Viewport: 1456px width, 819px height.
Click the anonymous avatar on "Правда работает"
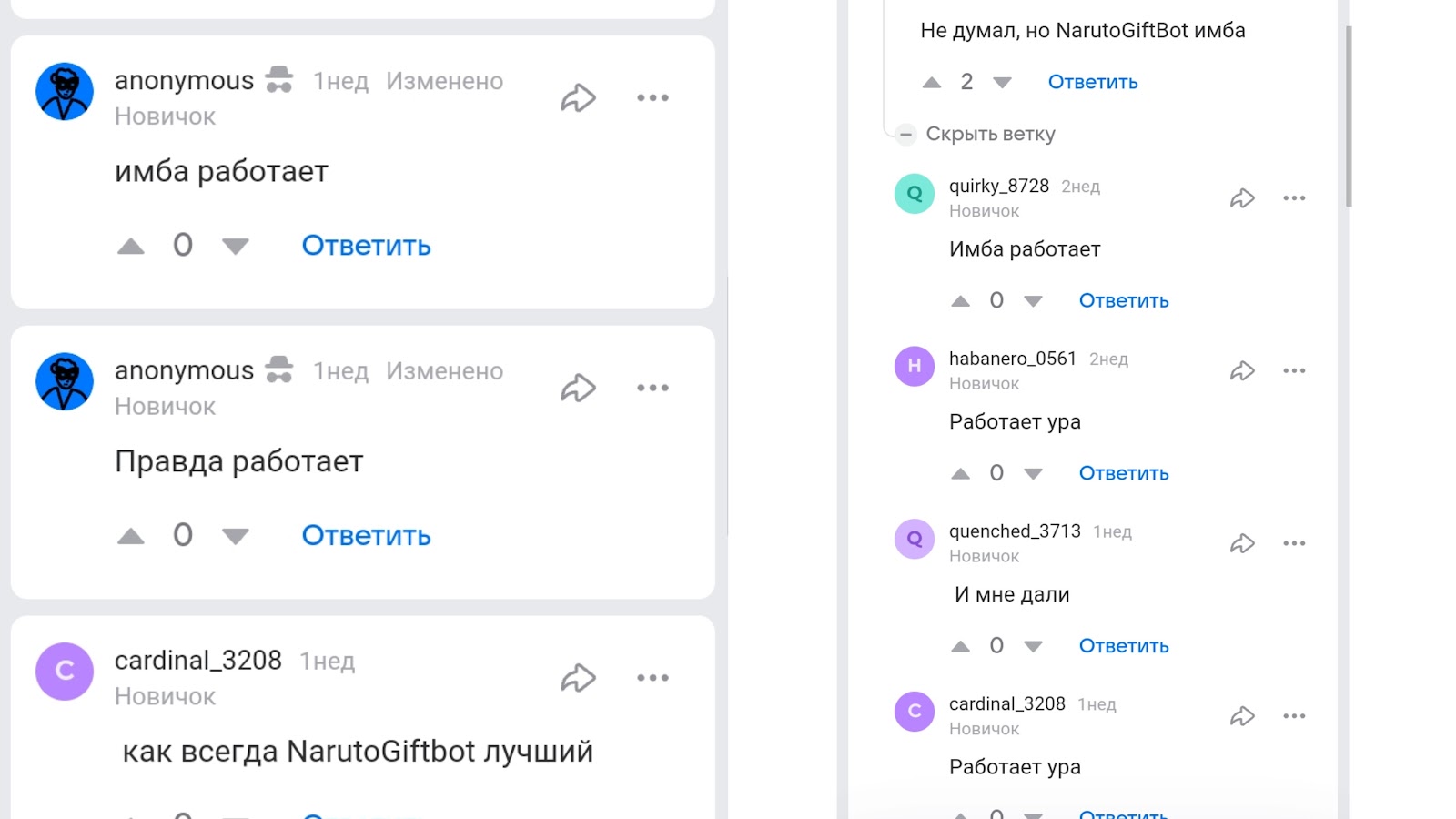pos(65,381)
